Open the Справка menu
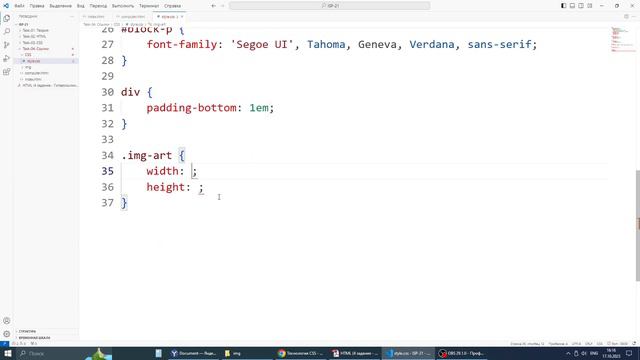The width and height of the screenshot is (640, 360). click(x=172, y=6)
